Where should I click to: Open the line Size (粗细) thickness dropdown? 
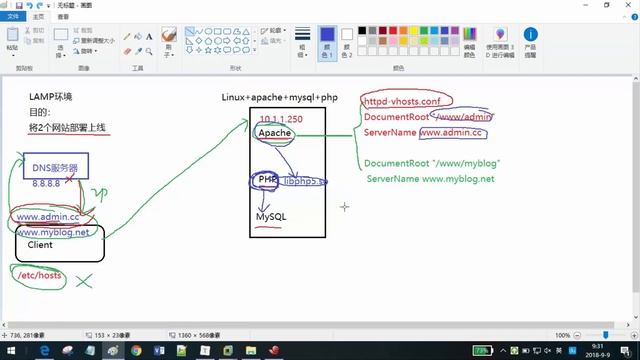pyautogui.click(x=302, y=42)
